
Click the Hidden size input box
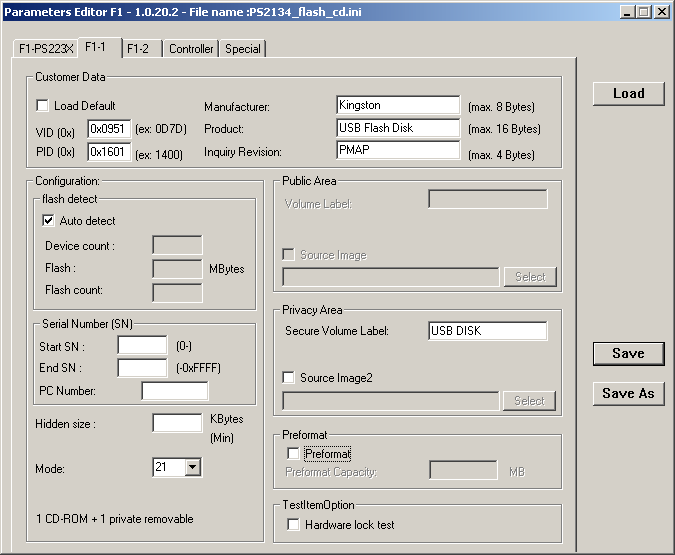(177, 423)
